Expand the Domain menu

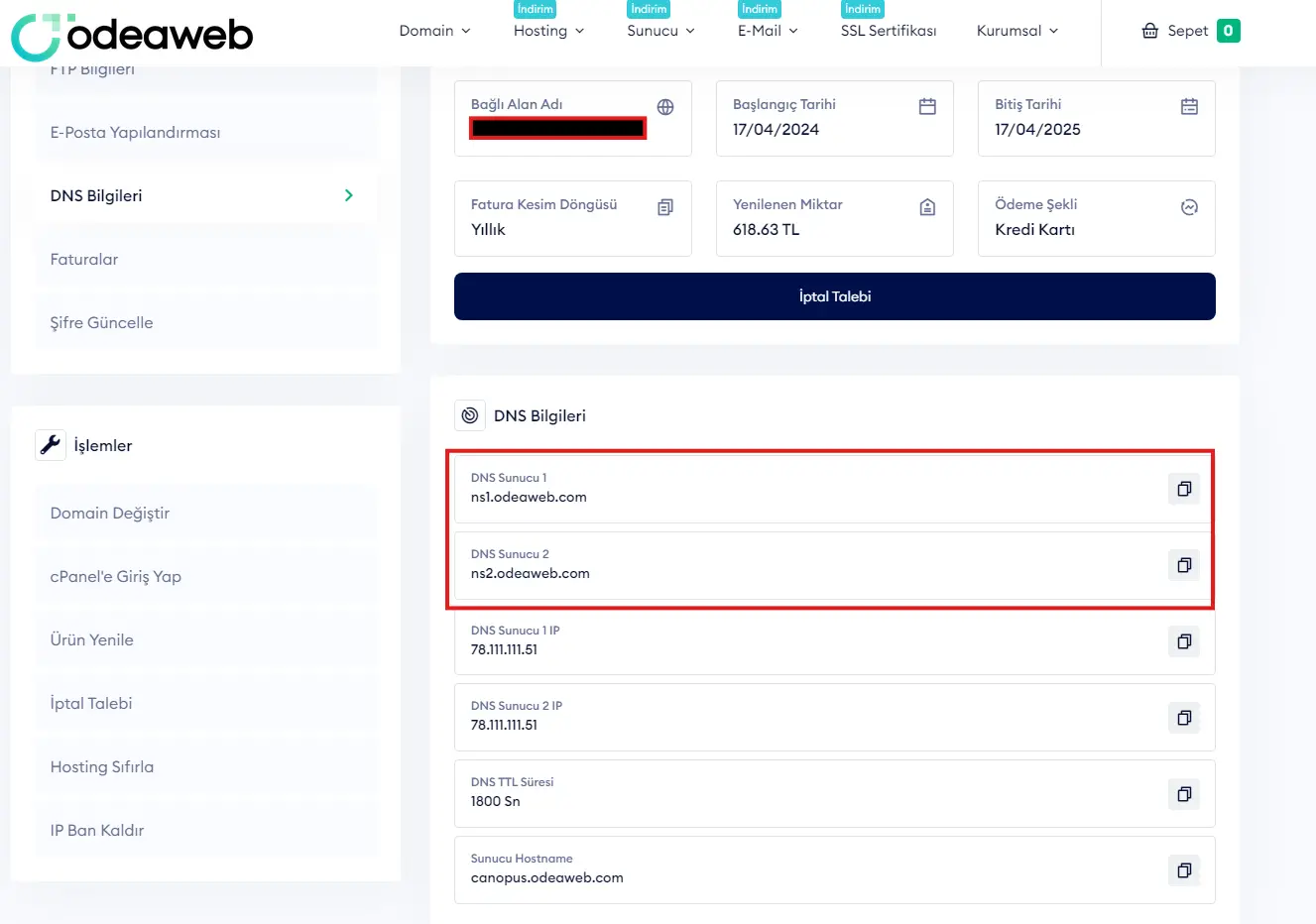pos(434,31)
